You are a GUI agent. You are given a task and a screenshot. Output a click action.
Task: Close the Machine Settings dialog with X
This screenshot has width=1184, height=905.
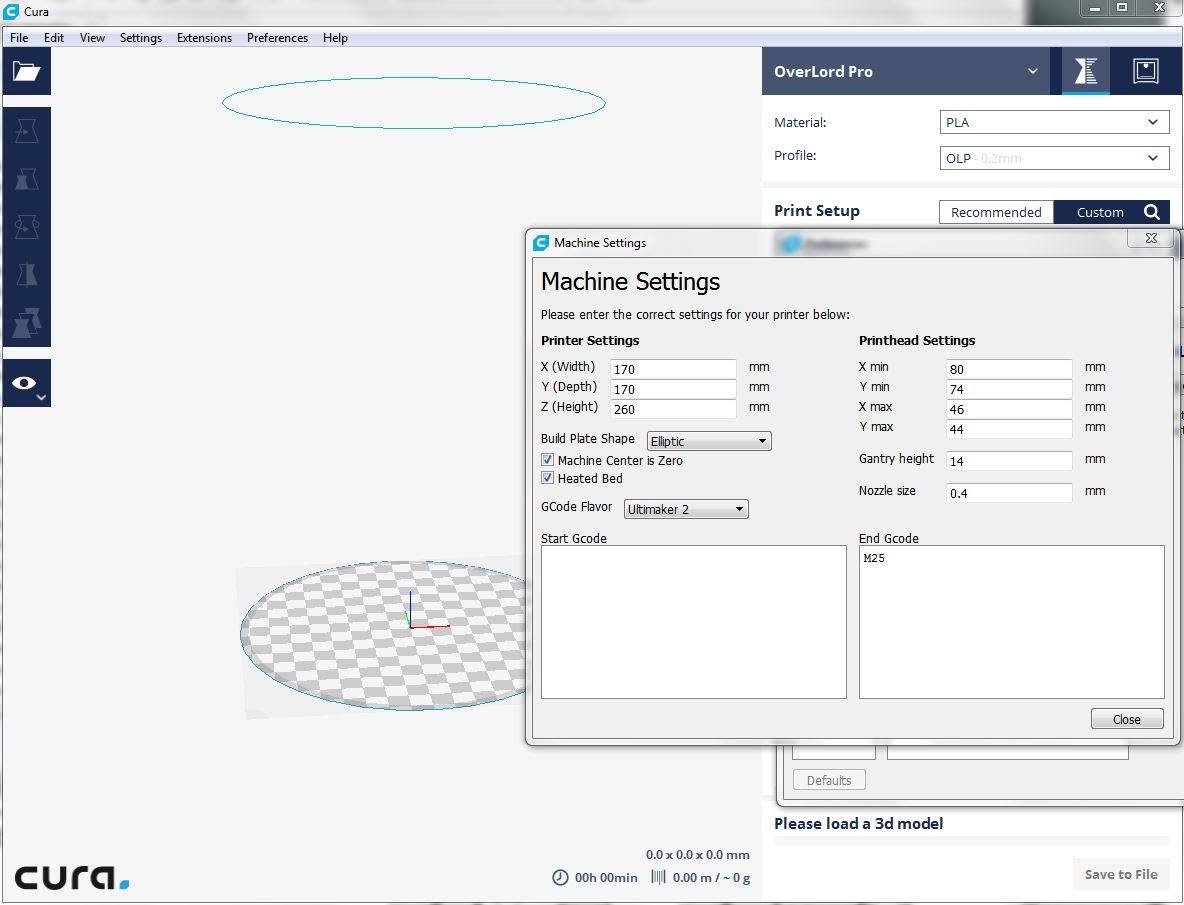click(1151, 238)
